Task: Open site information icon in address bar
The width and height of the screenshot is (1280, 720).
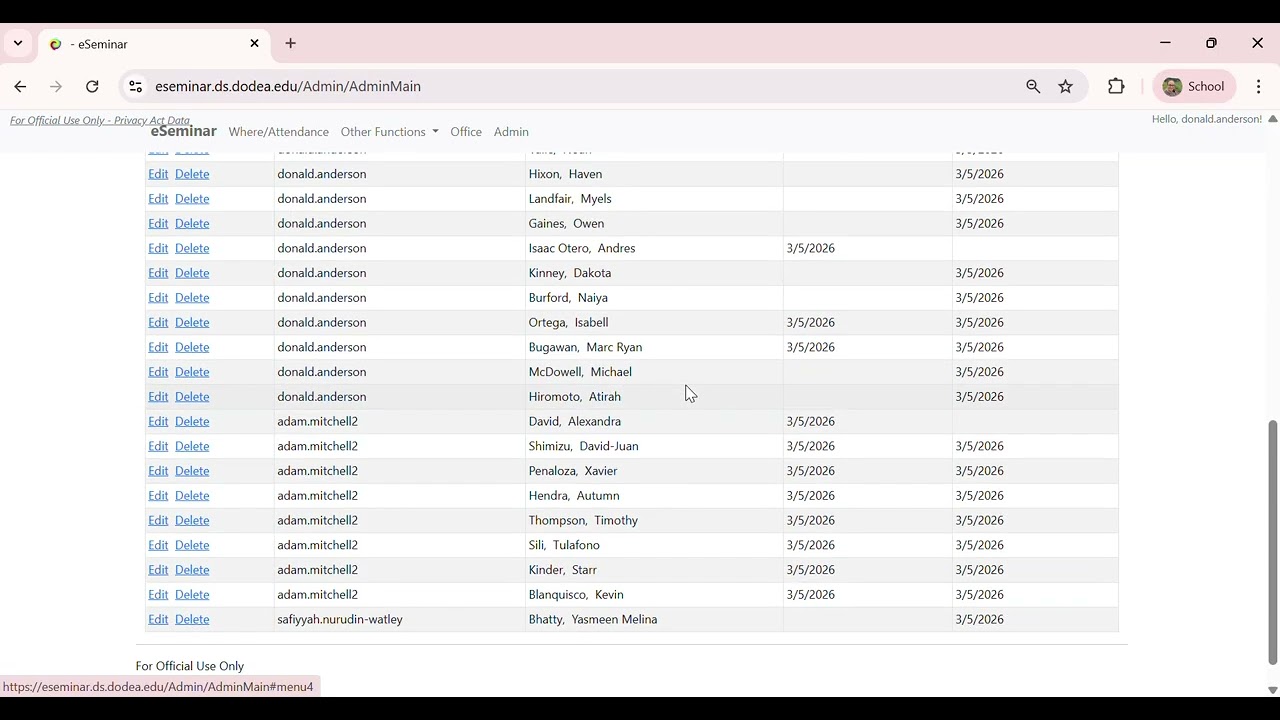Action: pos(136,87)
